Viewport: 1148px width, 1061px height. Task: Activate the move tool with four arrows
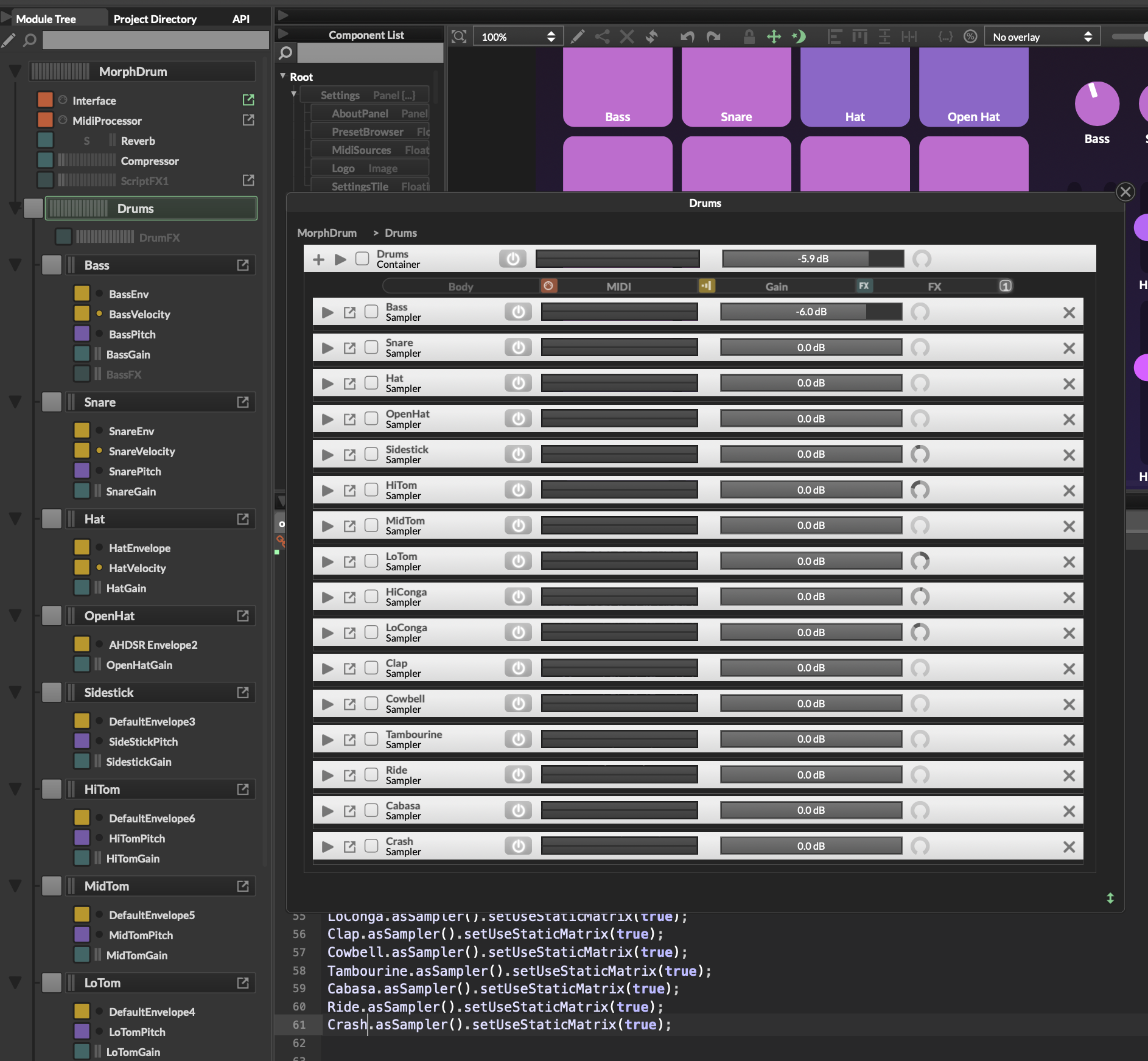coord(775,37)
